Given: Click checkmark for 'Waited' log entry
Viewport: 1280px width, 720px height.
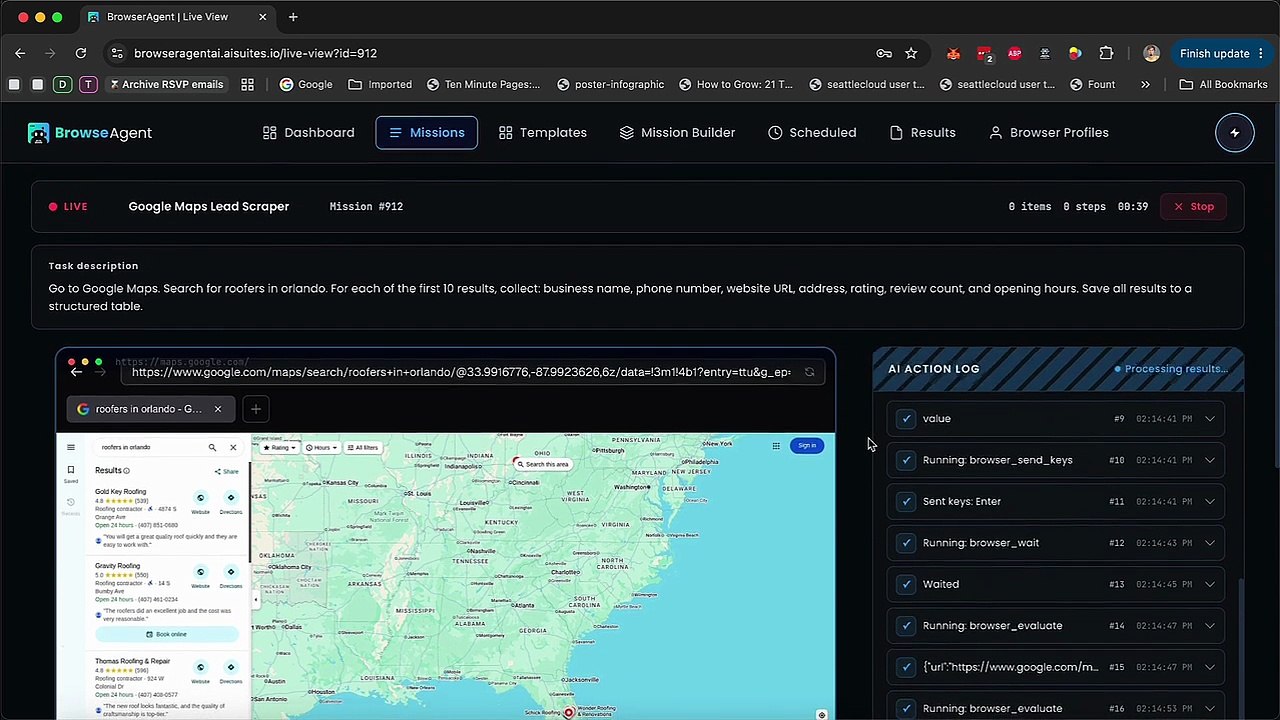Looking at the screenshot, I should tap(906, 584).
